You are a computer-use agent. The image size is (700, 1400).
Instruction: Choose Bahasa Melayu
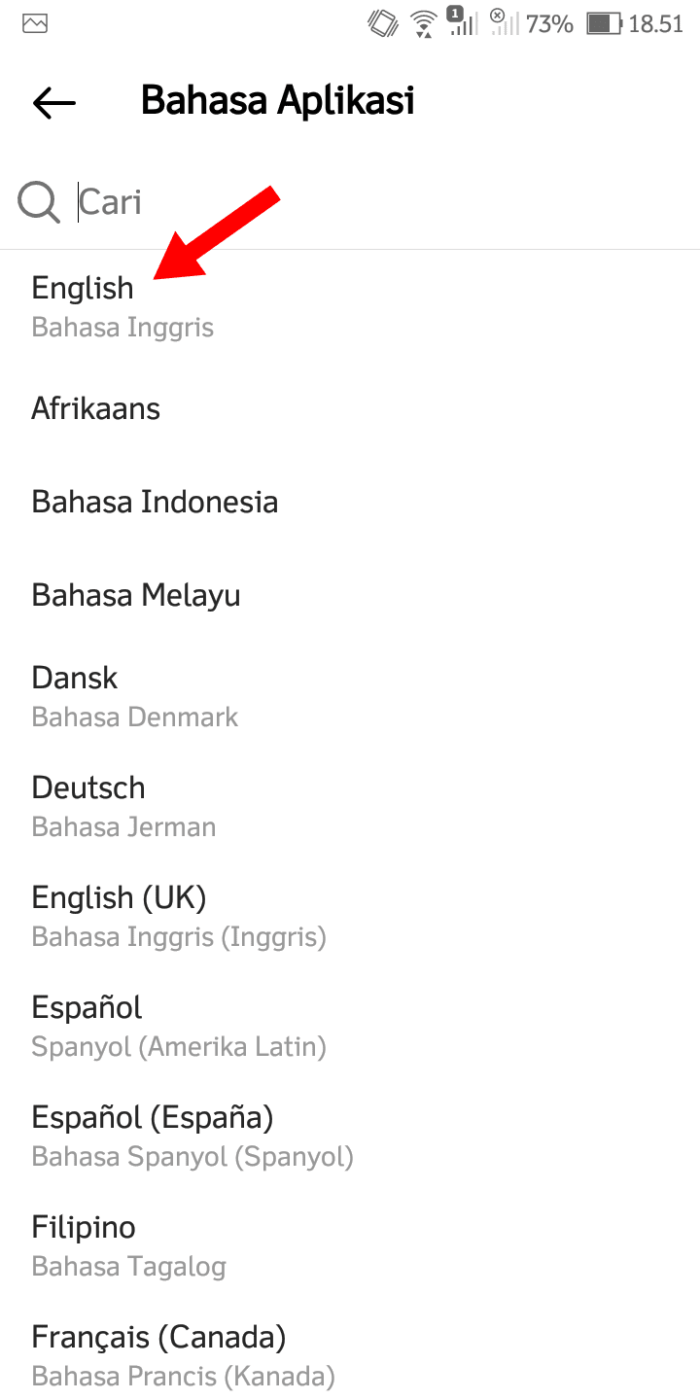pyautogui.click(x=136, y=594)
